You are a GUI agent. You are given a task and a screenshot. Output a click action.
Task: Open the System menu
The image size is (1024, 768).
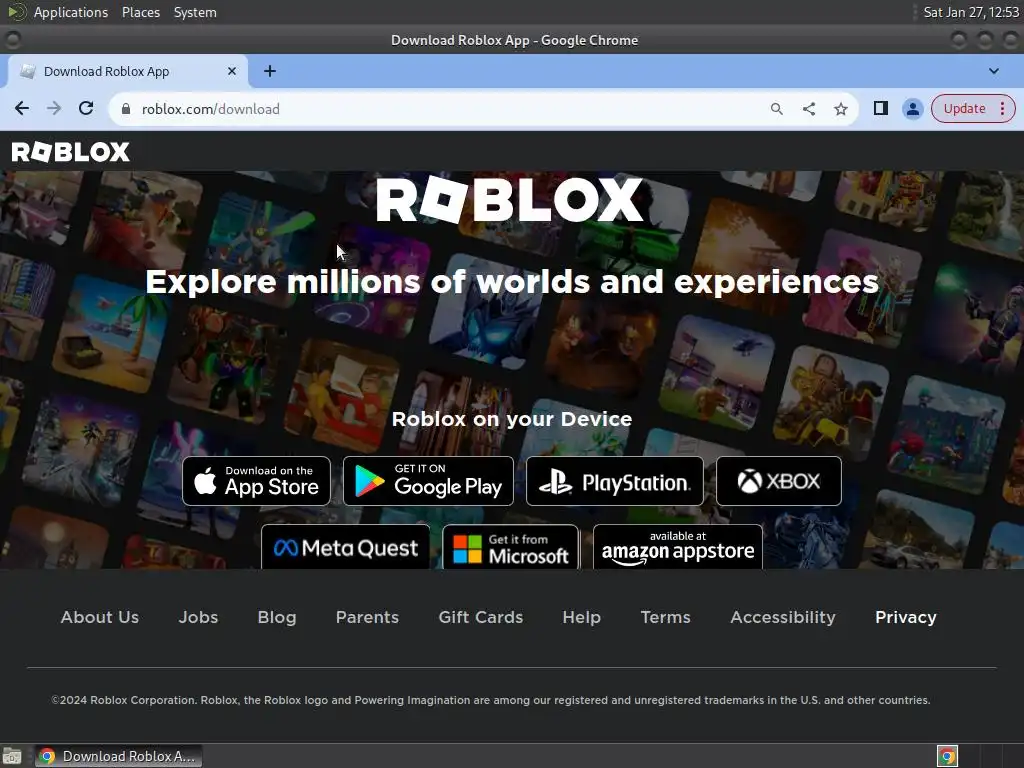click(195, 12)
